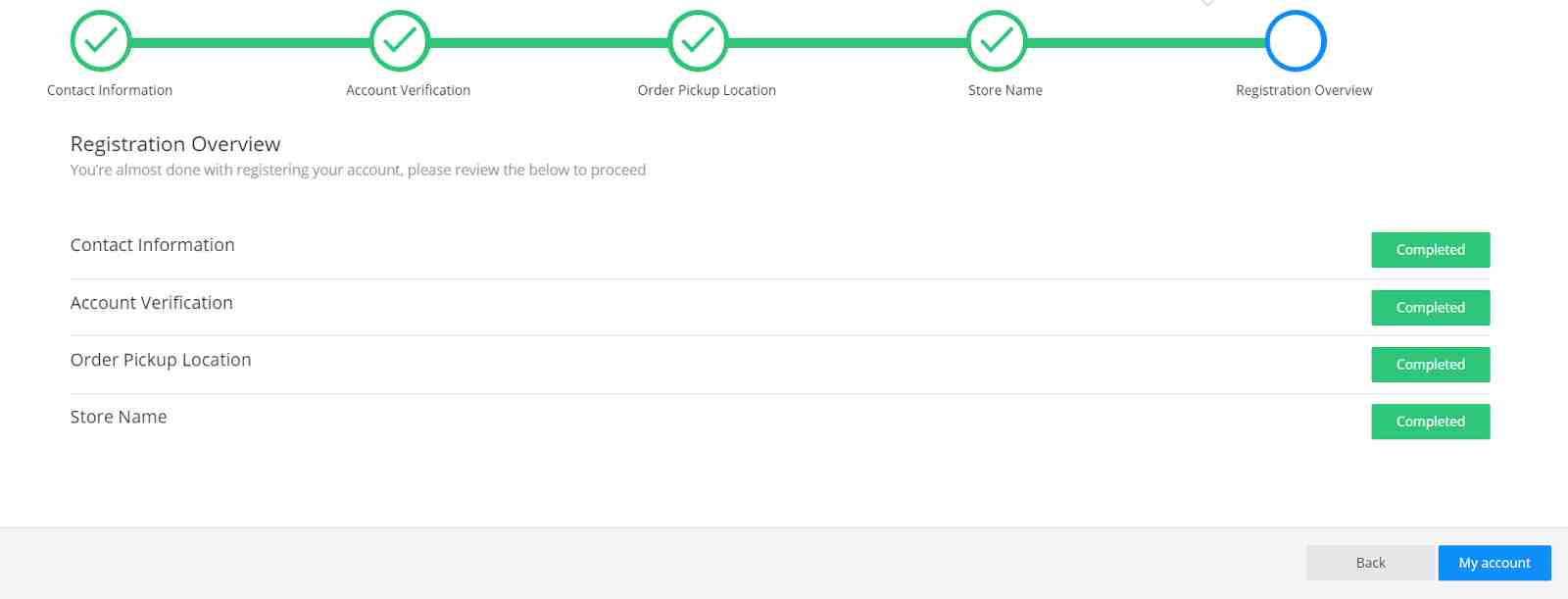Screen dimensions: 1568x599
Task: Select the Account Verification step label
Action: click(408, 90)
